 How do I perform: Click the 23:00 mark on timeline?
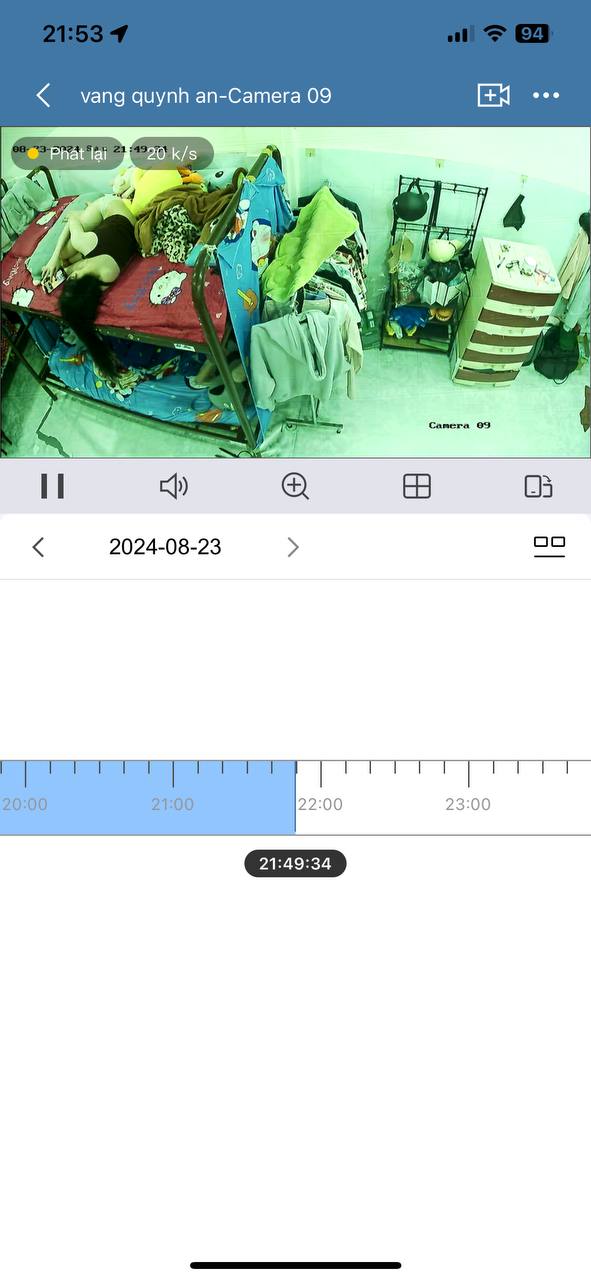tap(468, 804)
